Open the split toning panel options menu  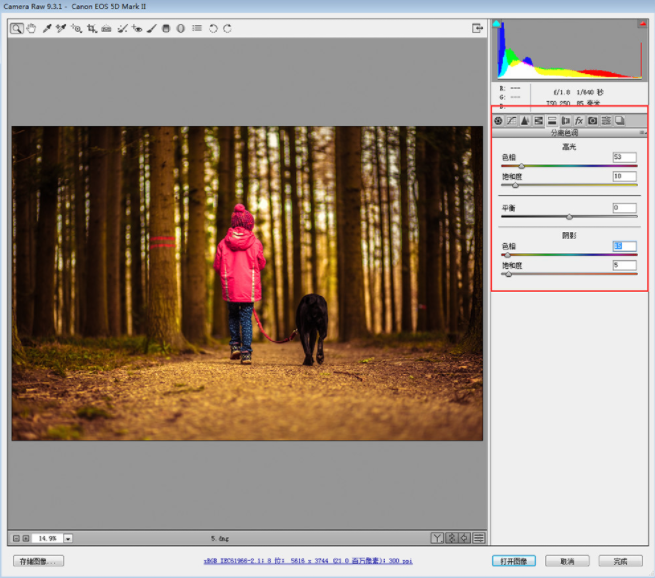[643, 132]
